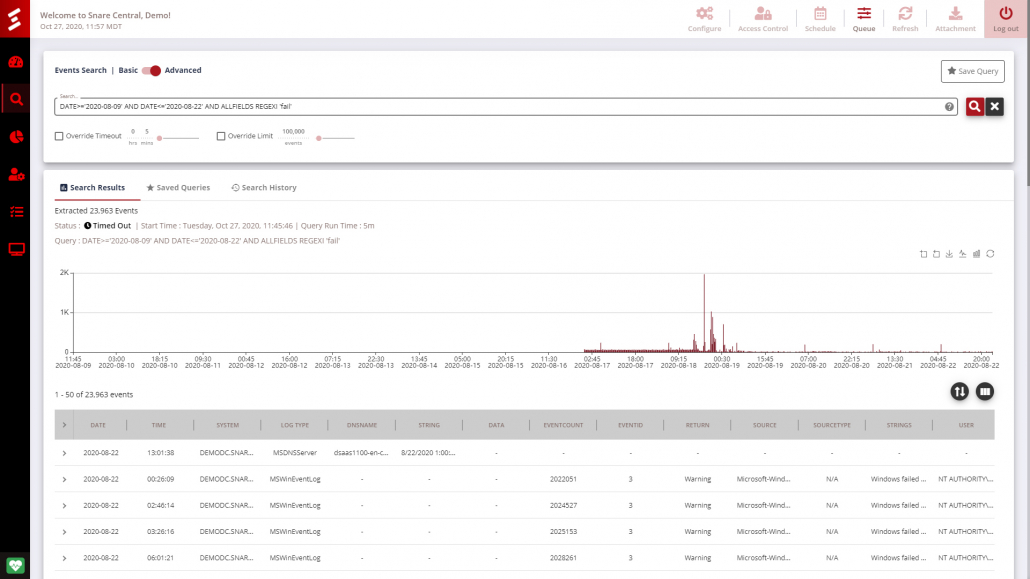Expand the 02:46:14 event row
Screen dimensions: 1030x579
coord(64,505)
